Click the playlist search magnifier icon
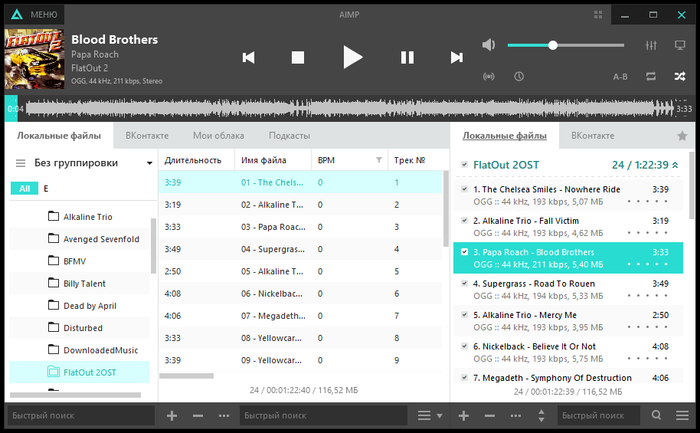The height and width of the screenshot is (433, 700). coord(656,415)
